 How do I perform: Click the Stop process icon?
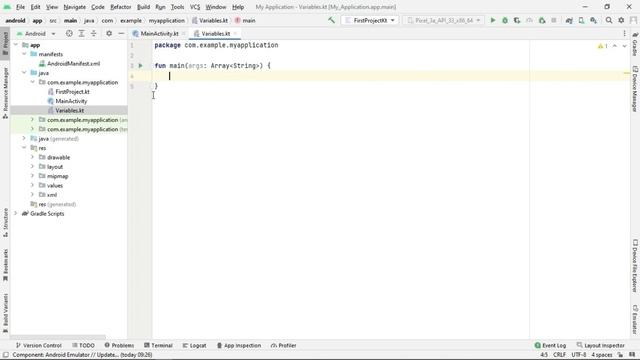pyautogui.click(x=554, y=20)
